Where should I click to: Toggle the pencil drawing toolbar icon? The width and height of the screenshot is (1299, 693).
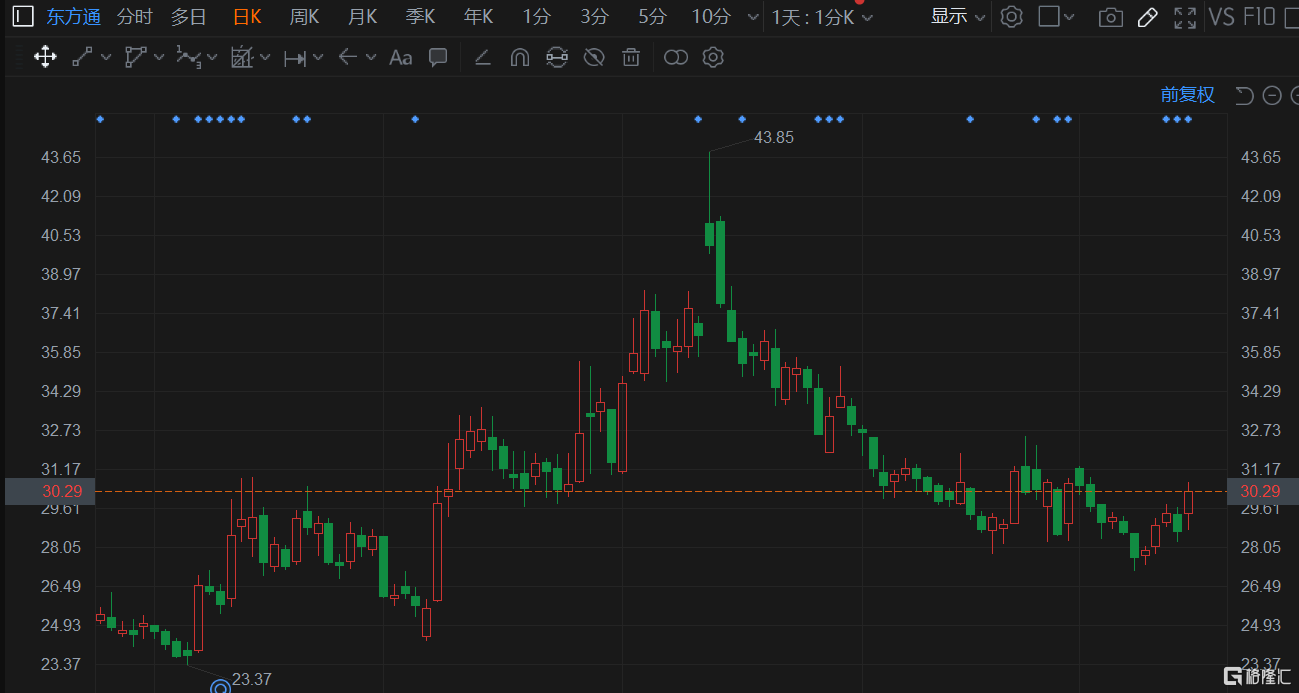(1148, 17)
